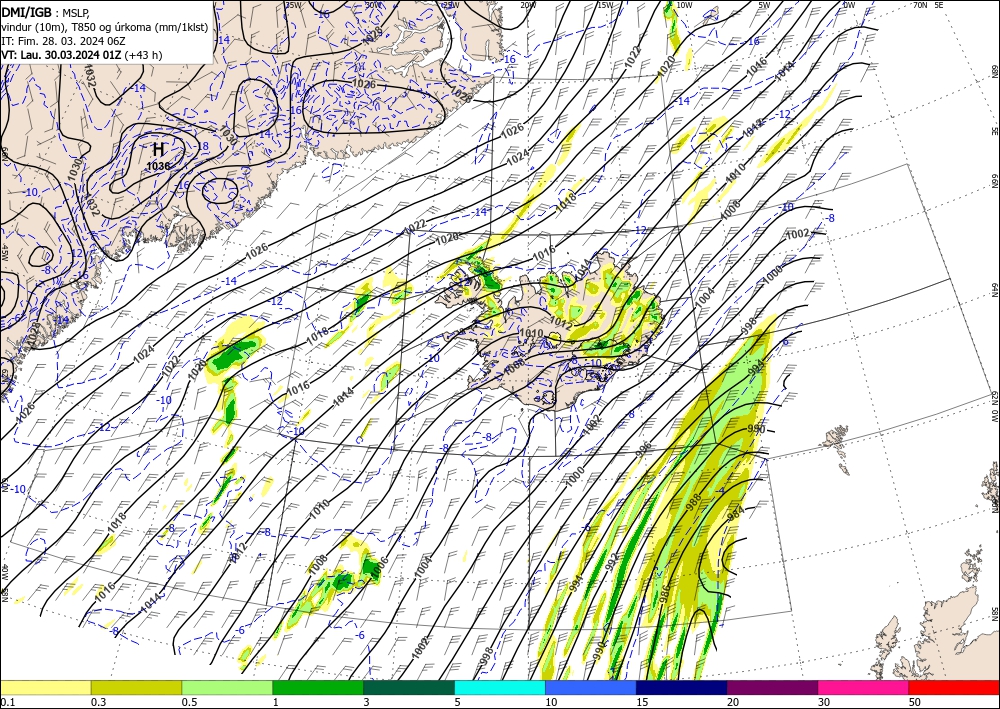Click the legend value label 15
Screen dimensions: 1000x709
click(x=642, y=702)
